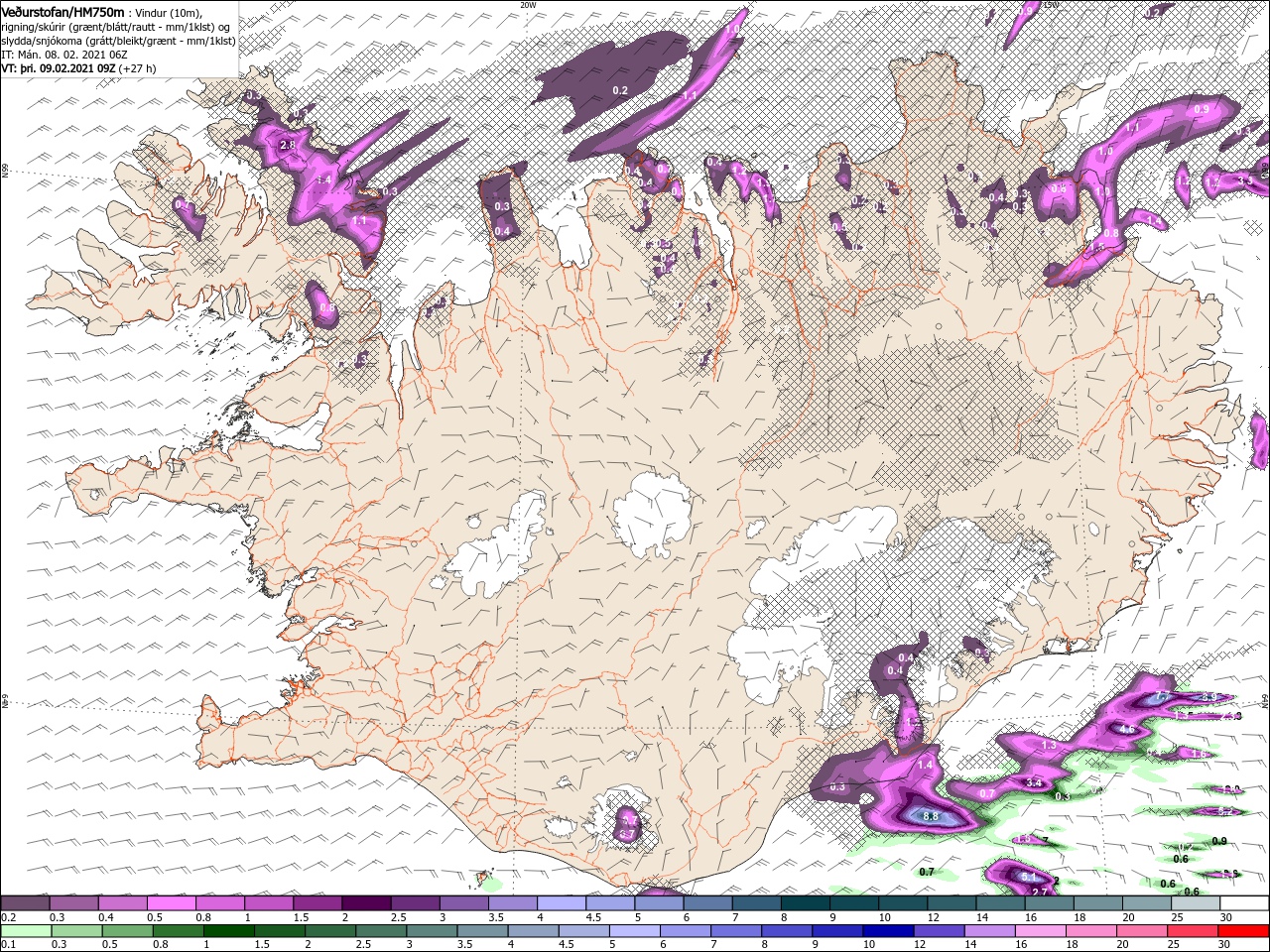Click the 8.8 precipitation value off the southeast coast
Screen dimensions: 1270x952
point(931,816)
